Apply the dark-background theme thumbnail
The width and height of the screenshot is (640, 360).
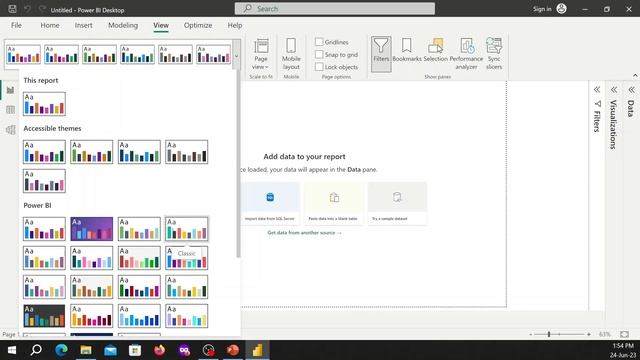(x=44, y=316)
